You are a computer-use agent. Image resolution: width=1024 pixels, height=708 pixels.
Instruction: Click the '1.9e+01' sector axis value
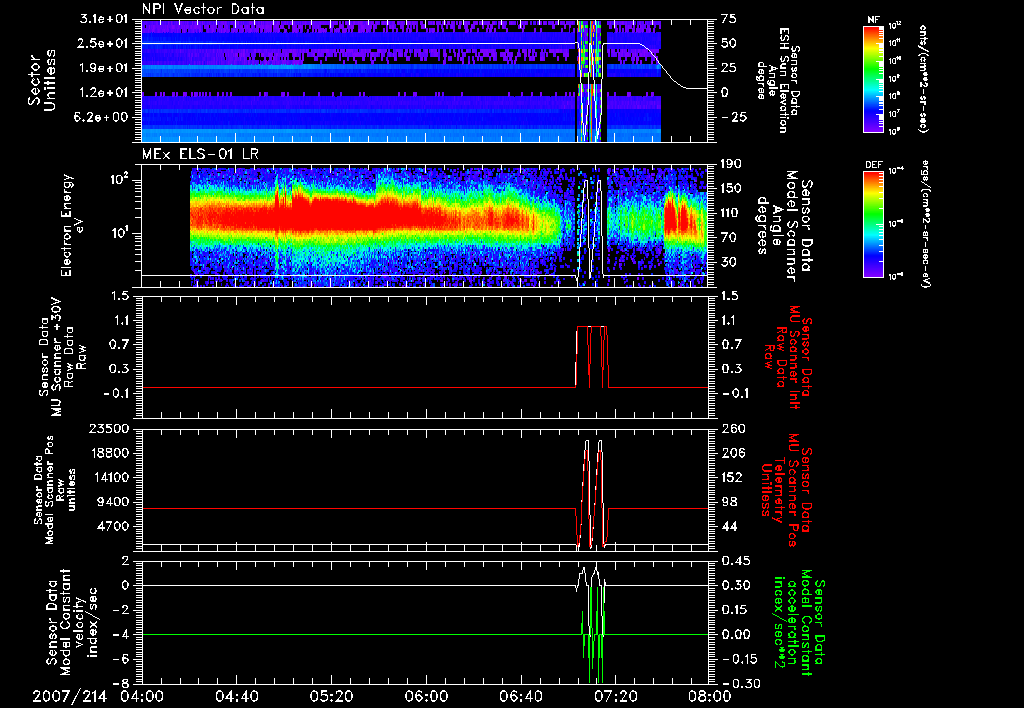[104, 68]
